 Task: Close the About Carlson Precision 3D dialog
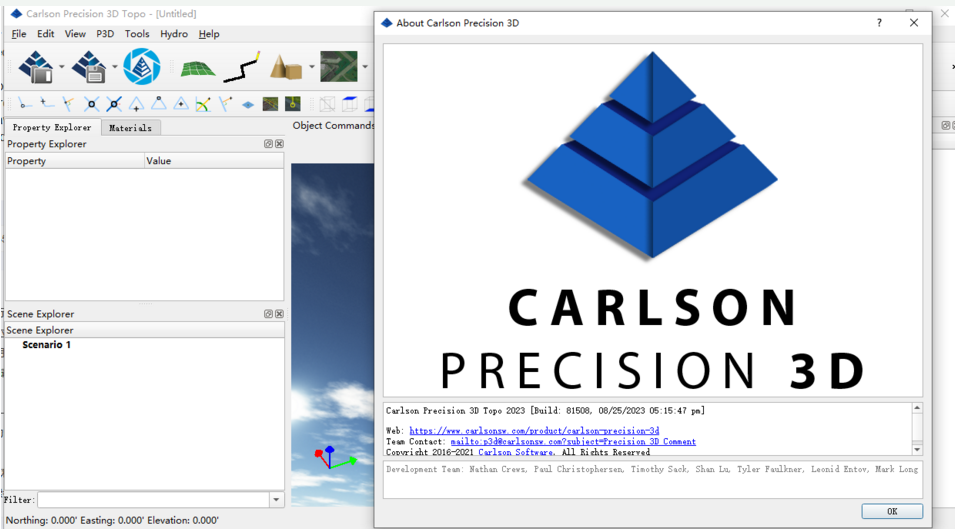pos(914,23)
